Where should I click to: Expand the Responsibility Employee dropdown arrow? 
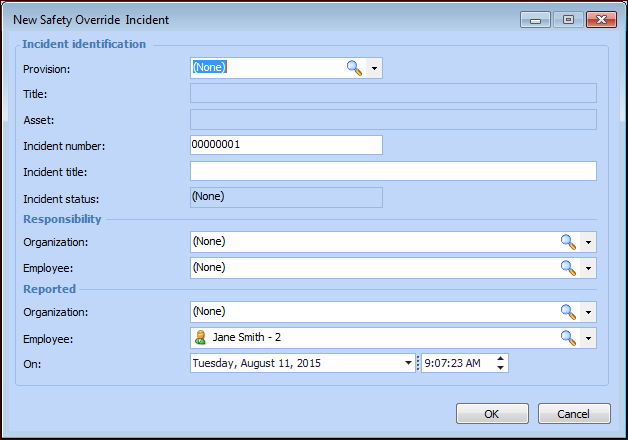[588, 268]
